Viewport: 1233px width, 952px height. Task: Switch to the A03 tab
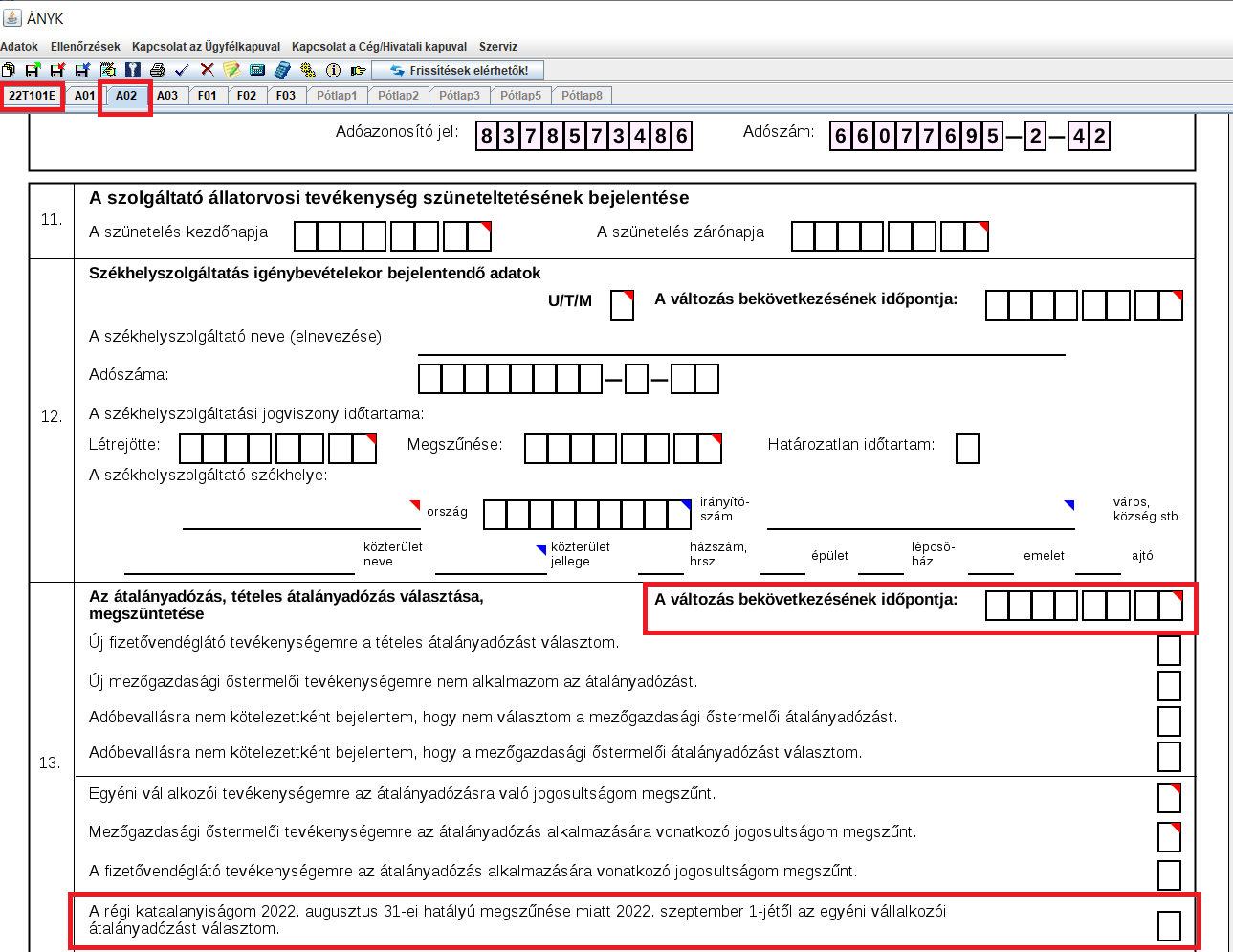pyautogui.click(x=167, y=96)
